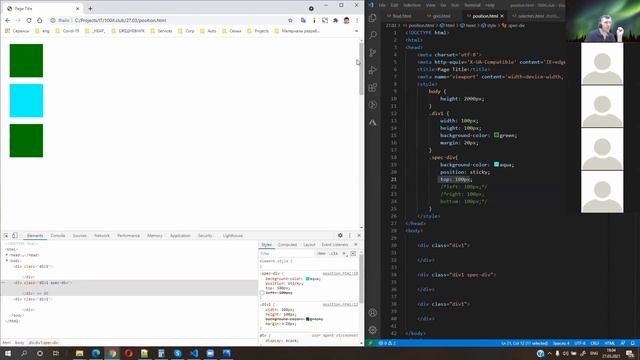Open DevTools Lighthouse tab
Viewport: 640px width, 360px height.
tap(233, 236)
